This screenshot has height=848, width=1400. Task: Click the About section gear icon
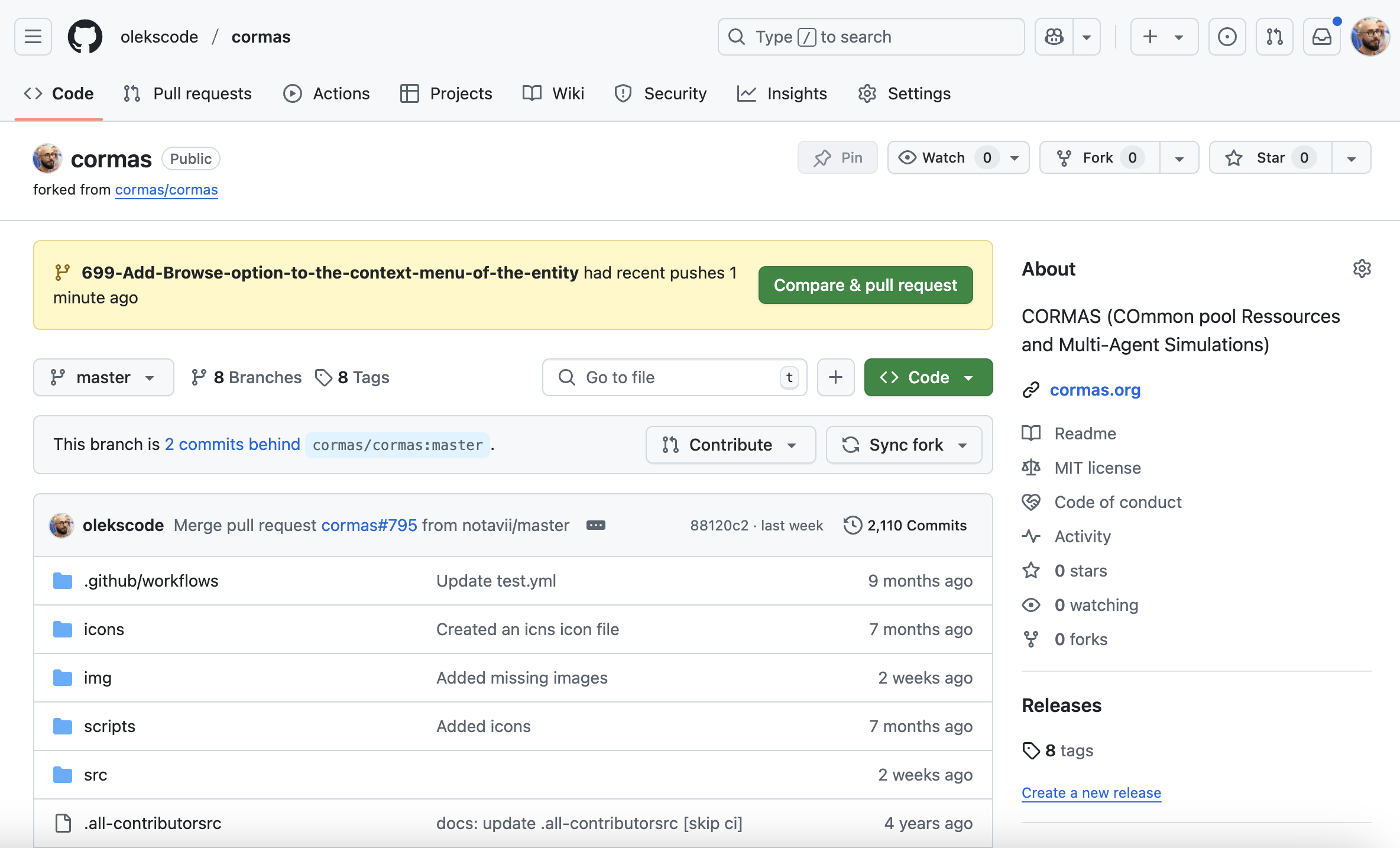click(x=1362, y=268)
